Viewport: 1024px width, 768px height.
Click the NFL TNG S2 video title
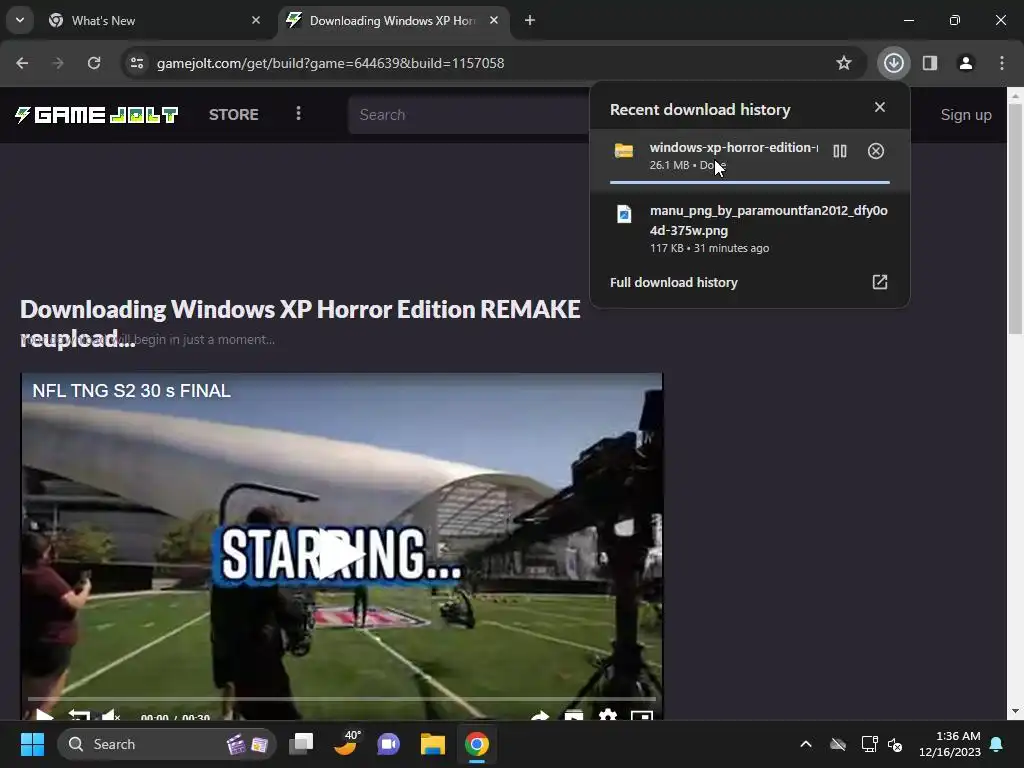point(132,391)
